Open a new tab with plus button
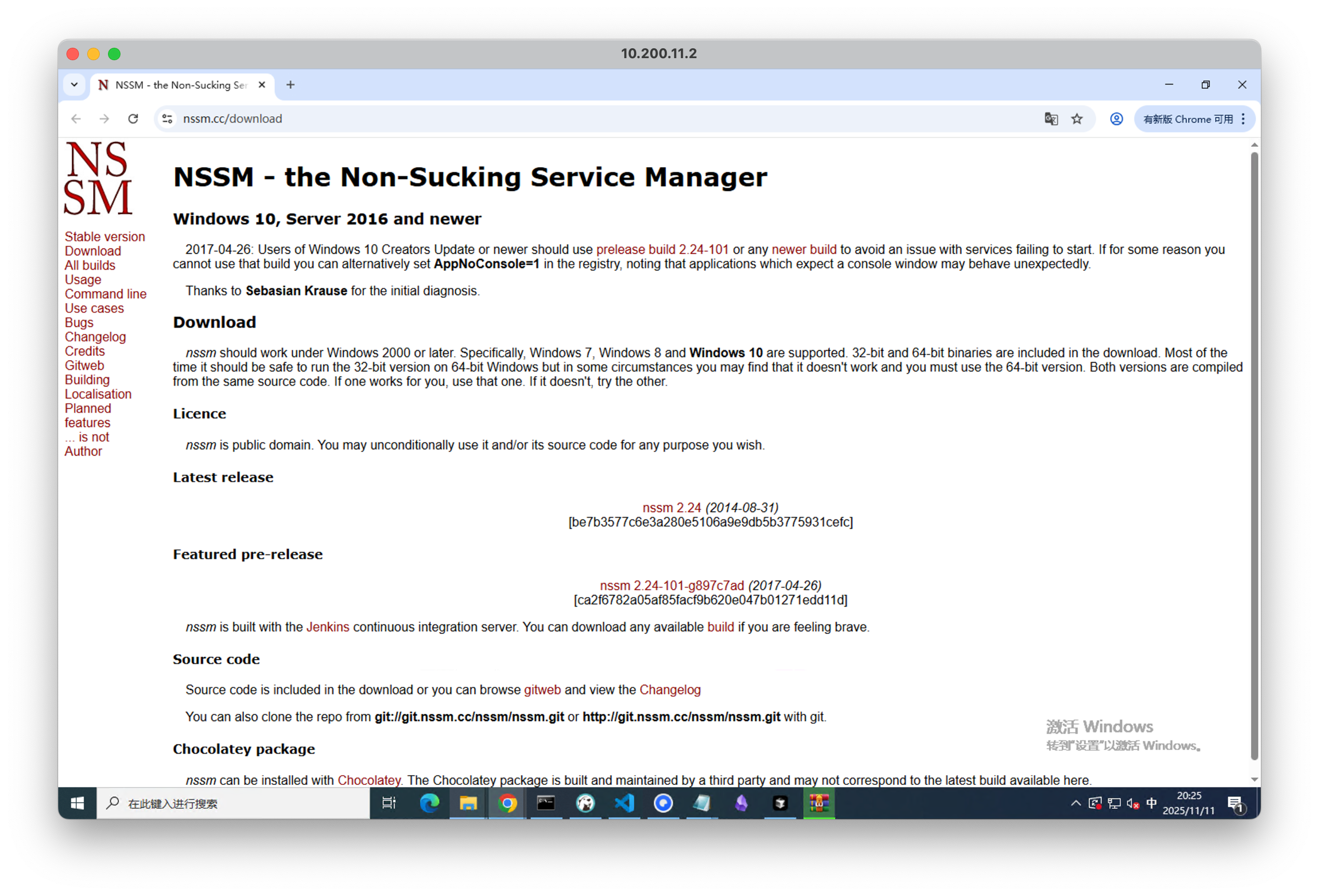The height and width of the screenshot is (896, 1319). [291, 85]
